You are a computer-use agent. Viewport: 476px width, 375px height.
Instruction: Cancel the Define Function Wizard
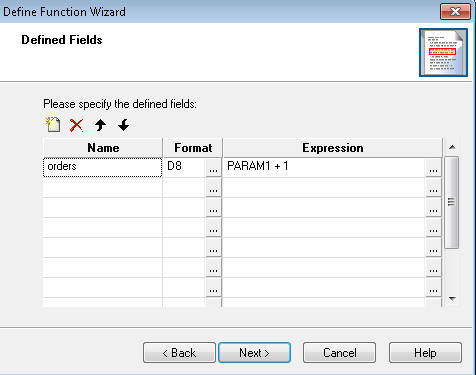[339, 353]
